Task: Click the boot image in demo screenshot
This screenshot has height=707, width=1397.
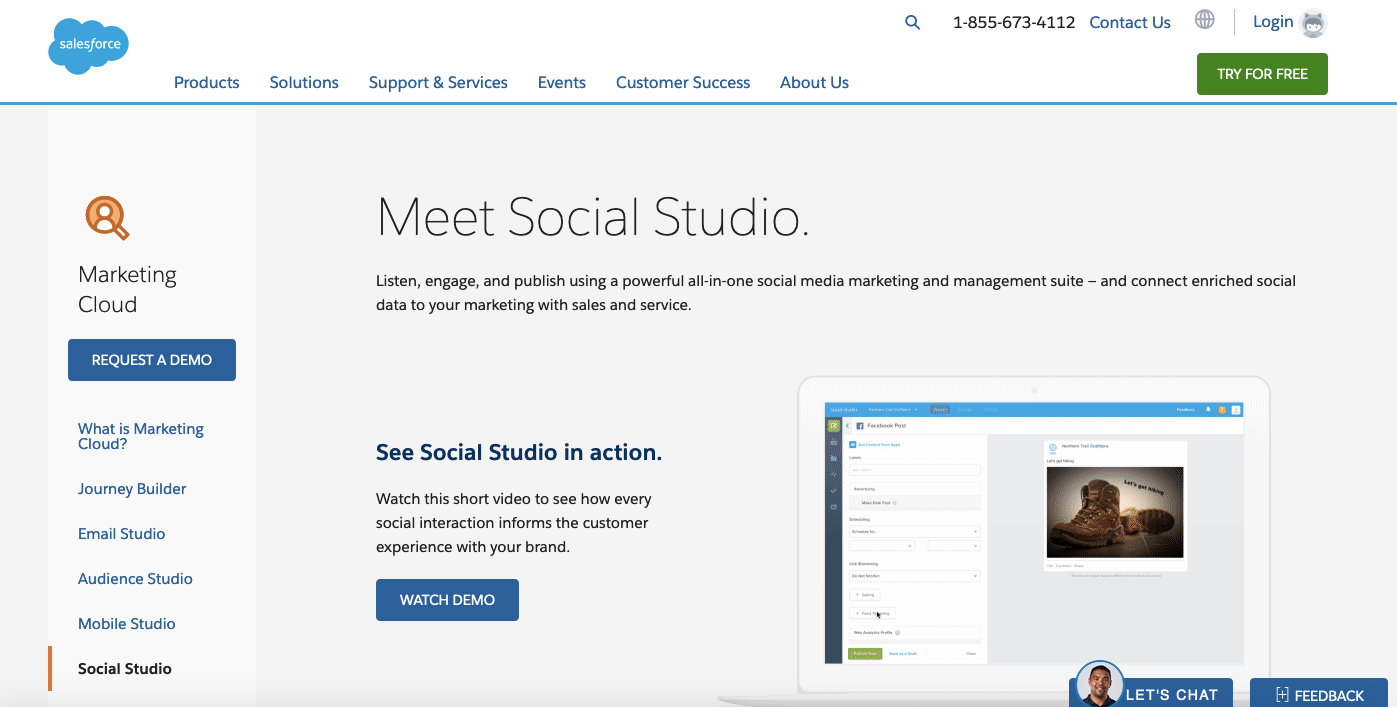Action: point(1115,512)
